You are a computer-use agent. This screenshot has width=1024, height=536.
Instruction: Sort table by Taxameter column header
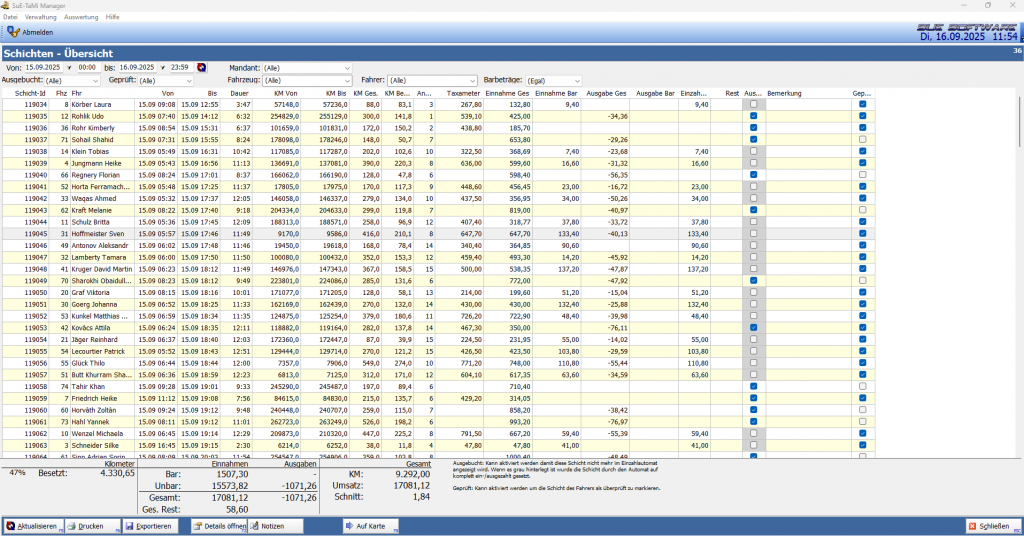click(x=463, y=93)
